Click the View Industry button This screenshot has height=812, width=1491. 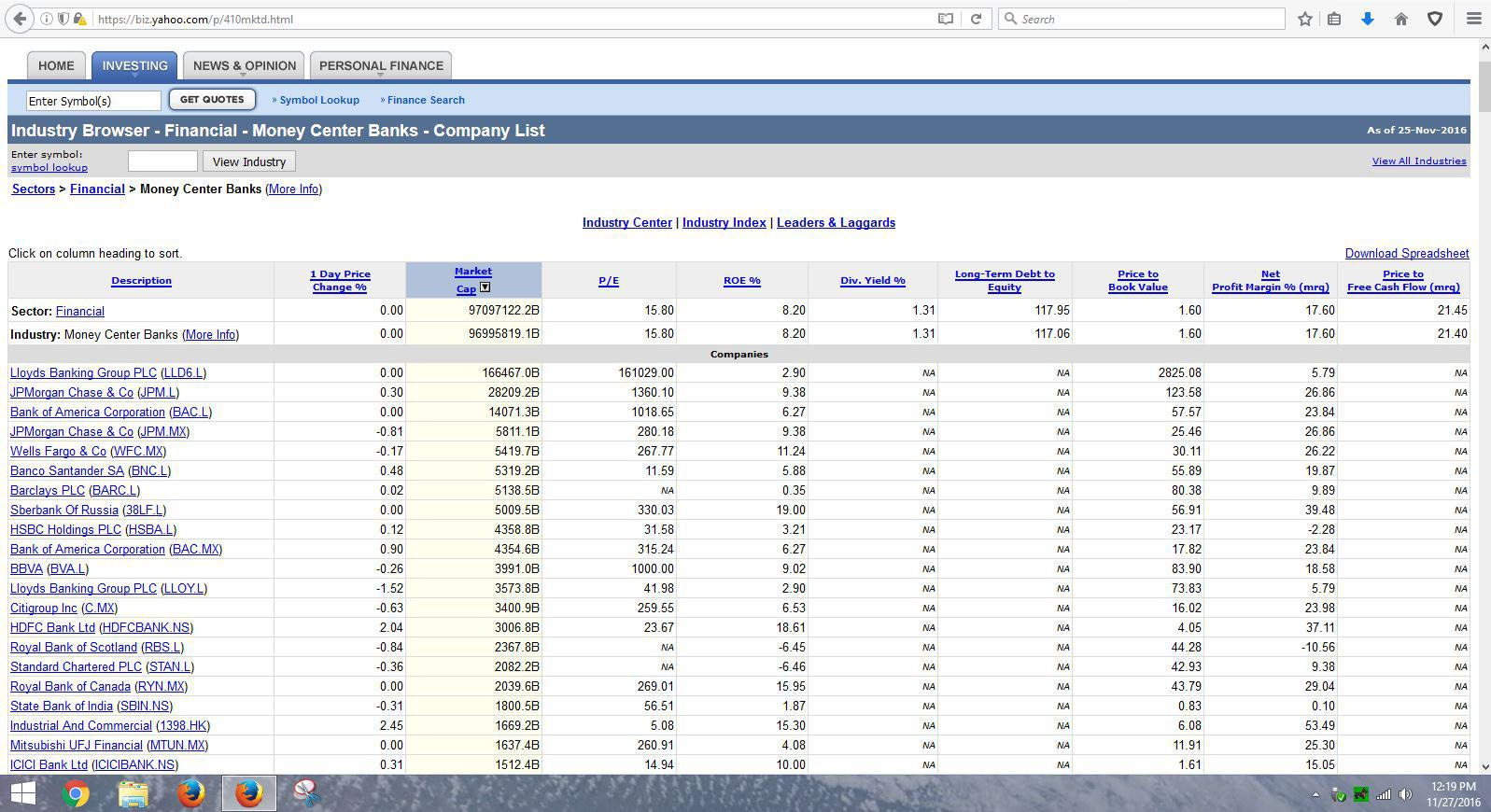click(x=249, y=161)
